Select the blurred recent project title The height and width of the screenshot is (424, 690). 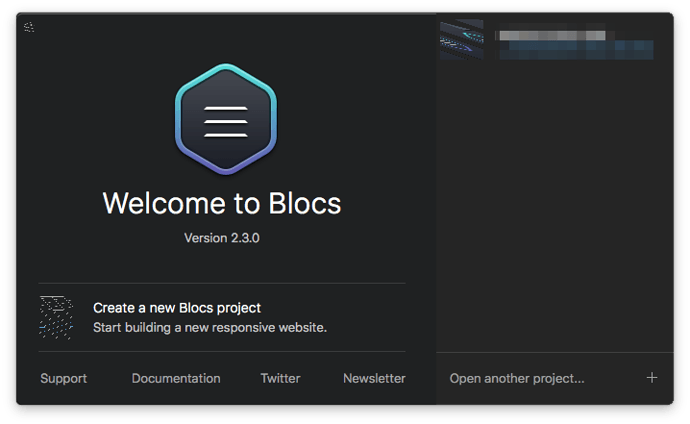click(x=552, y=34)
